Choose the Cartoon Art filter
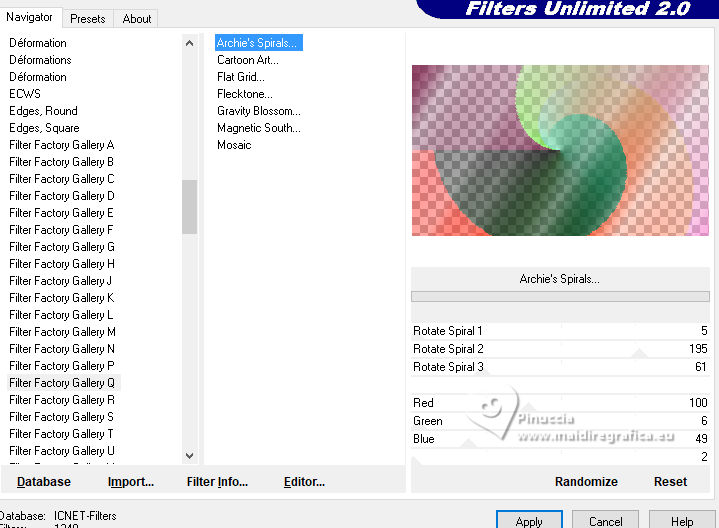 (248, 60)
